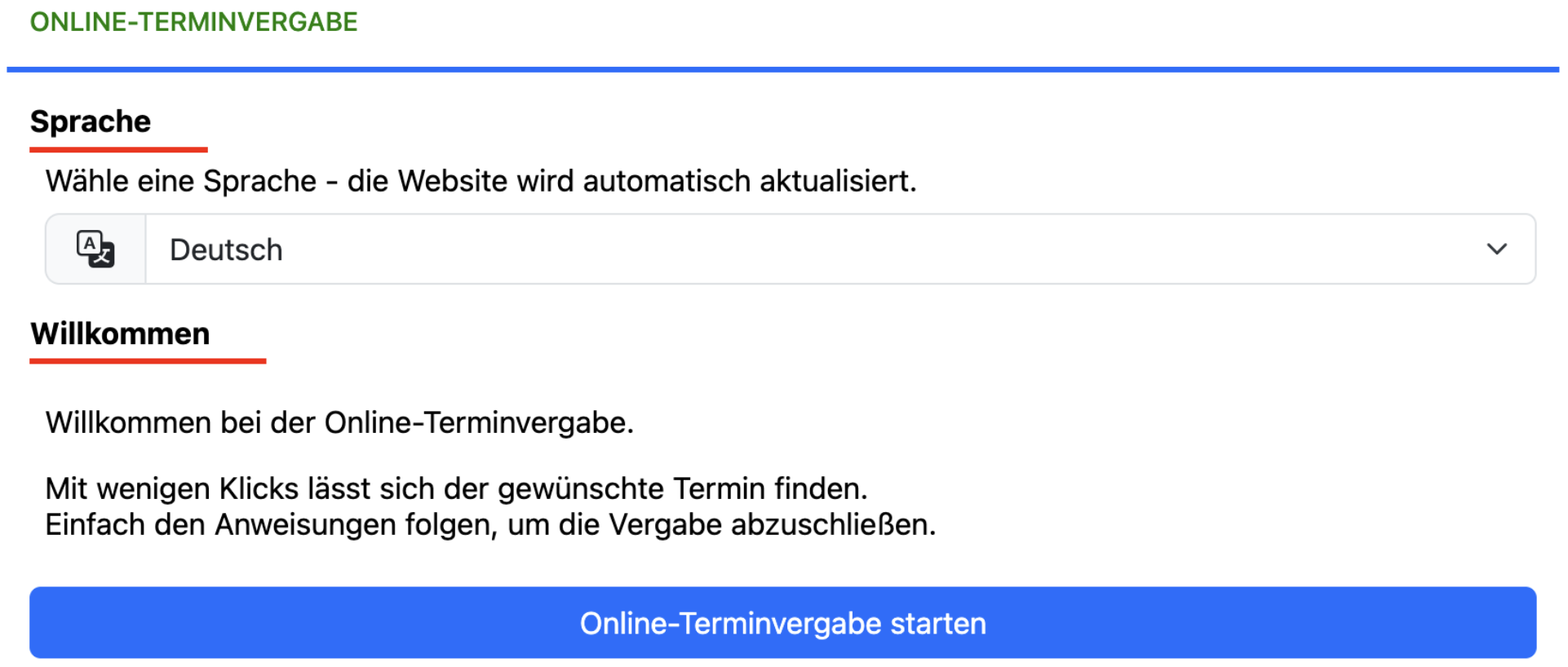Click the blue horizontal divider line

(782, 69)
